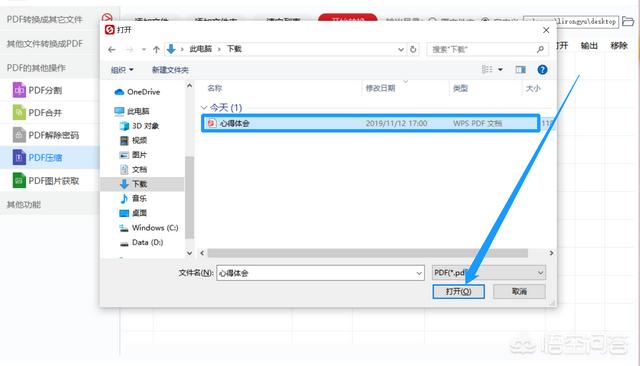Click 此电脑 in the address path
Screen dimensions: 640x366
click(200, 49)
